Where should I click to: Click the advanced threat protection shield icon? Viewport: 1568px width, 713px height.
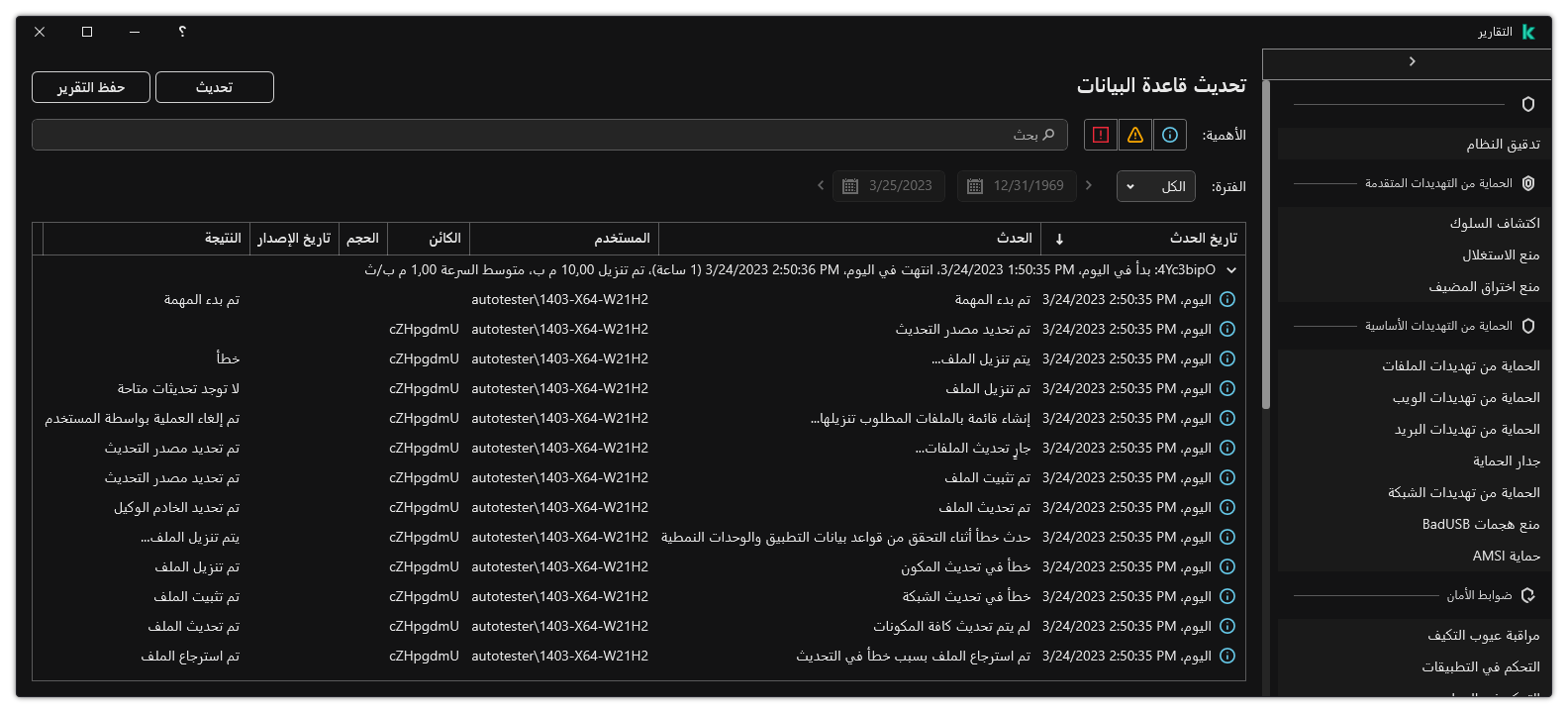coord(1528,183)
